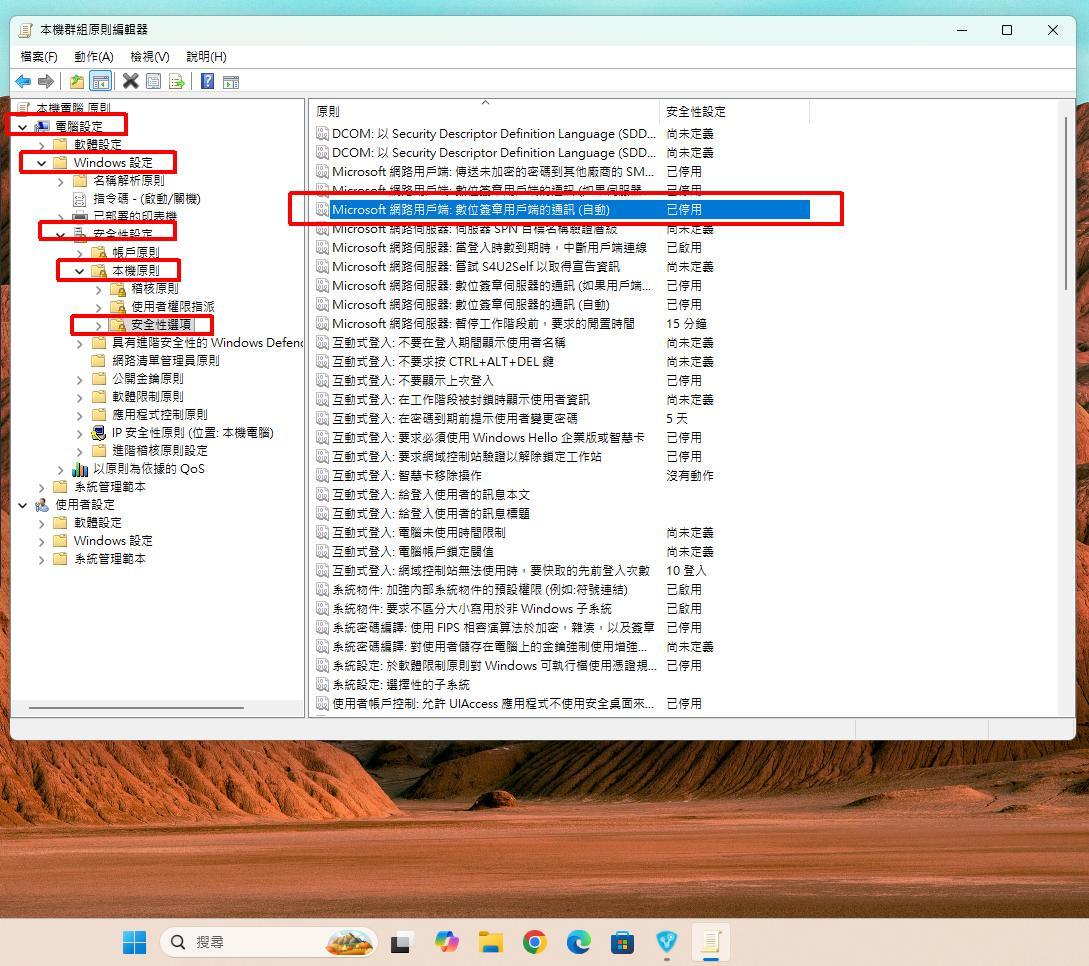The height and width of the screenshot is (966, 1089).
Task: Click the Back arrow toolbar icon
Action: pyautogui.click(x=22, y=82)
